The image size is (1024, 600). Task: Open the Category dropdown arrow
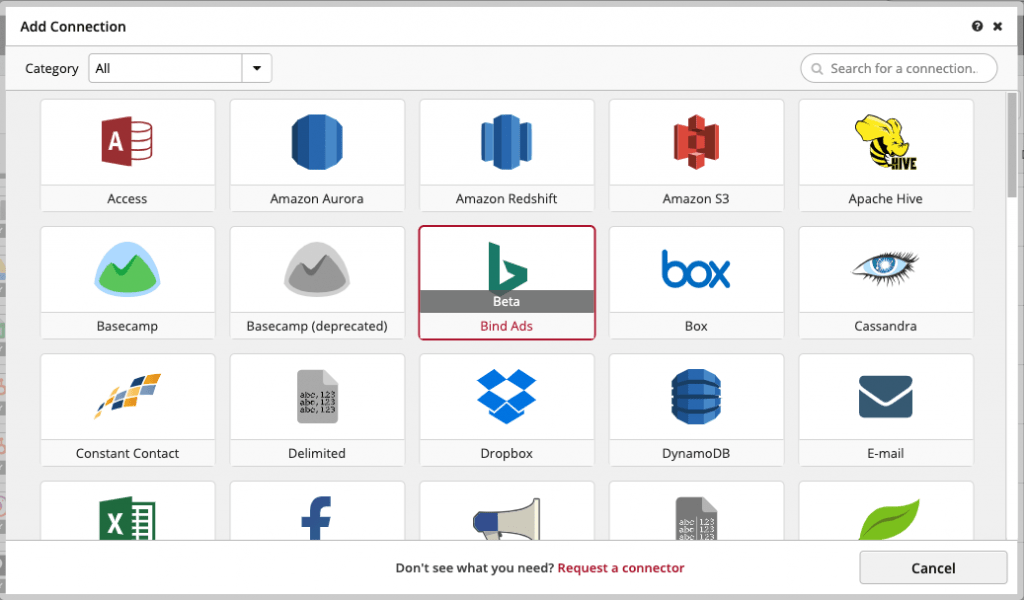tap(257, 68)
